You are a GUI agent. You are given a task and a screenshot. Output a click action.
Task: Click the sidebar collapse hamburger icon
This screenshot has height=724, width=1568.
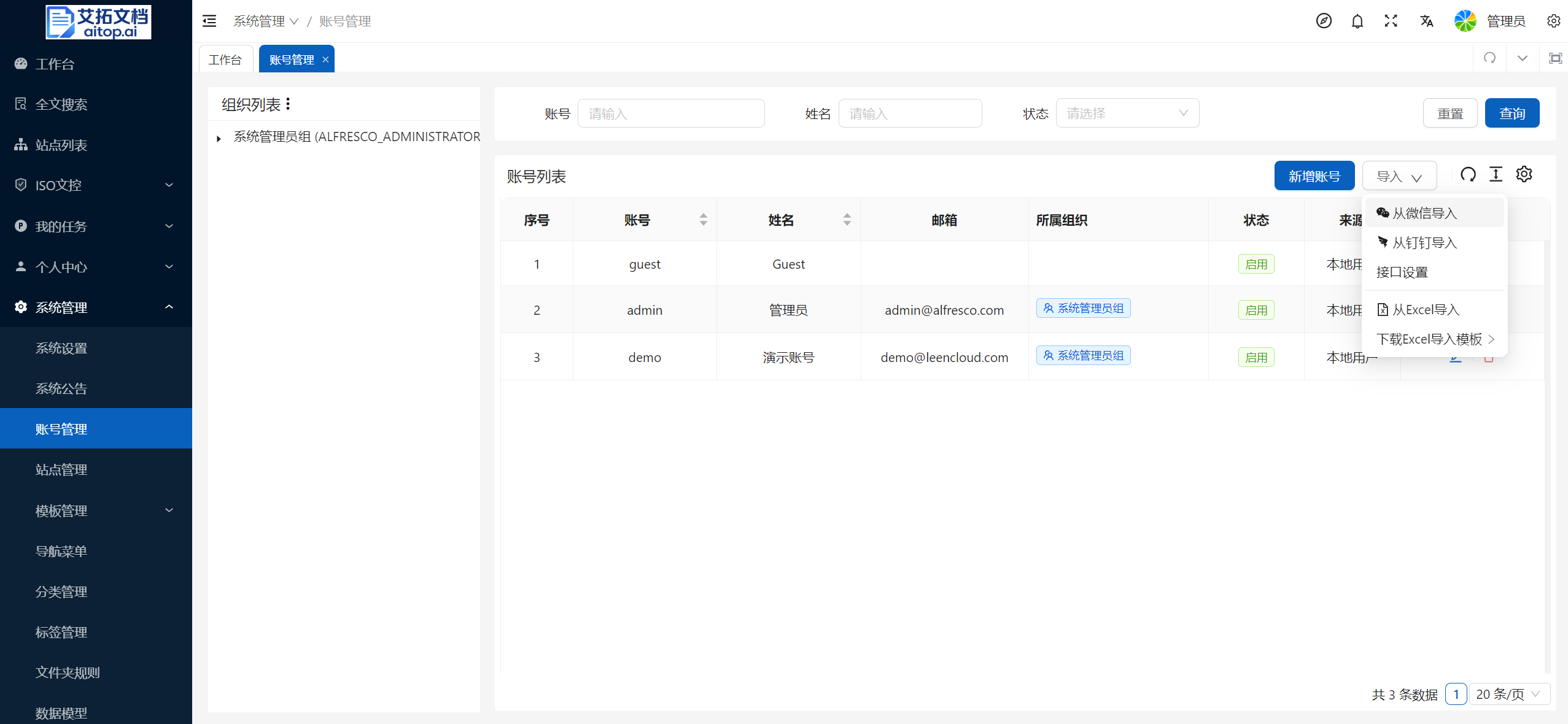(209, 21)
